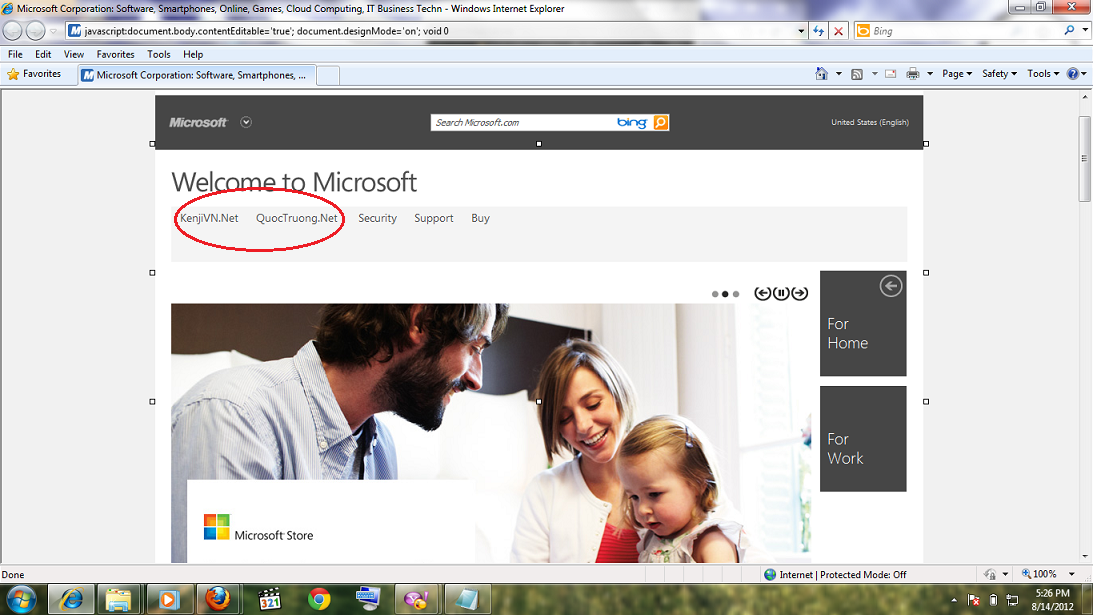Viewport: 1093px width, 615px height.
Task: Click the Back navigation button
Action: coord(13,31)
